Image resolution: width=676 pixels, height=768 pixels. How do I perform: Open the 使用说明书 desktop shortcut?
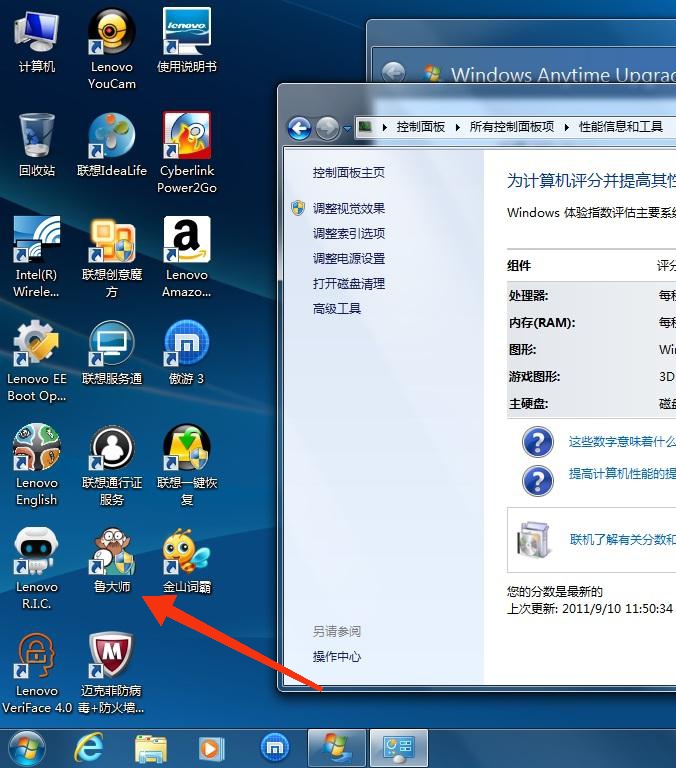187,42
